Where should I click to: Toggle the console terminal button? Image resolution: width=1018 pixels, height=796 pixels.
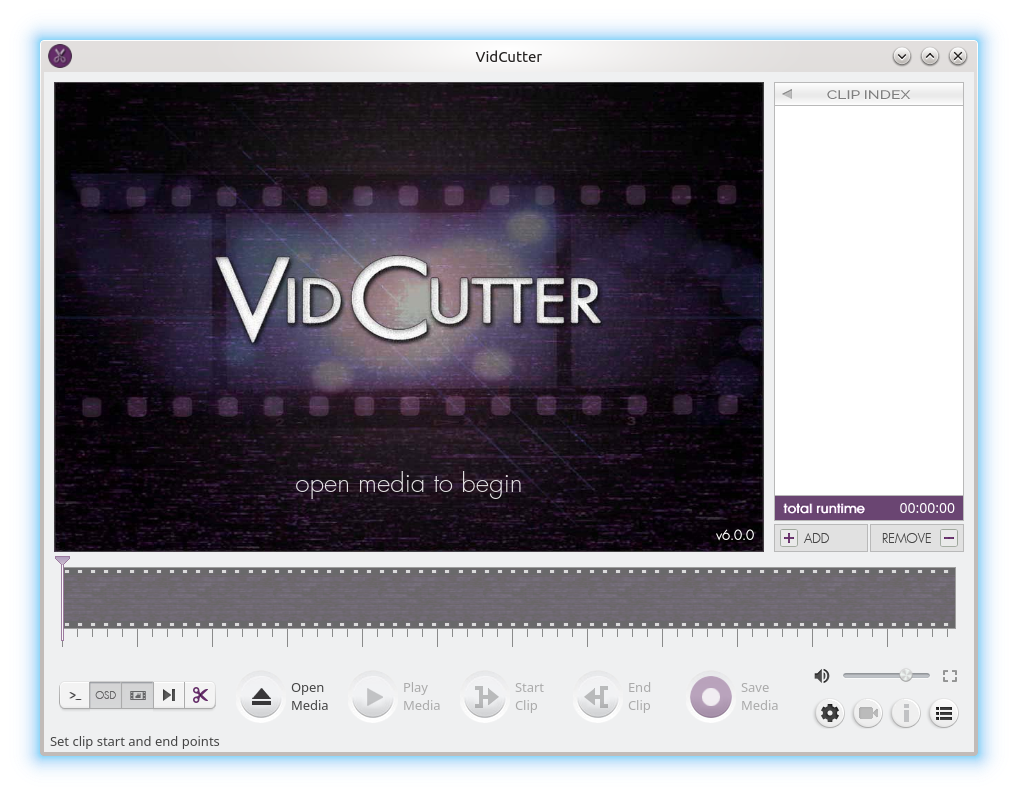point(75,695)
